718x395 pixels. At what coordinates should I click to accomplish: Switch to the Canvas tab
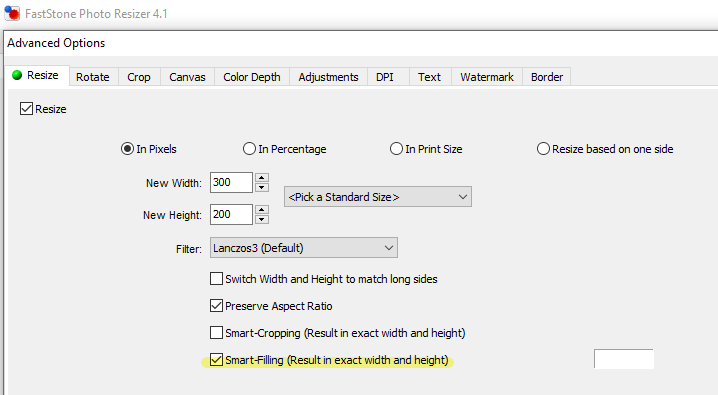187,77
